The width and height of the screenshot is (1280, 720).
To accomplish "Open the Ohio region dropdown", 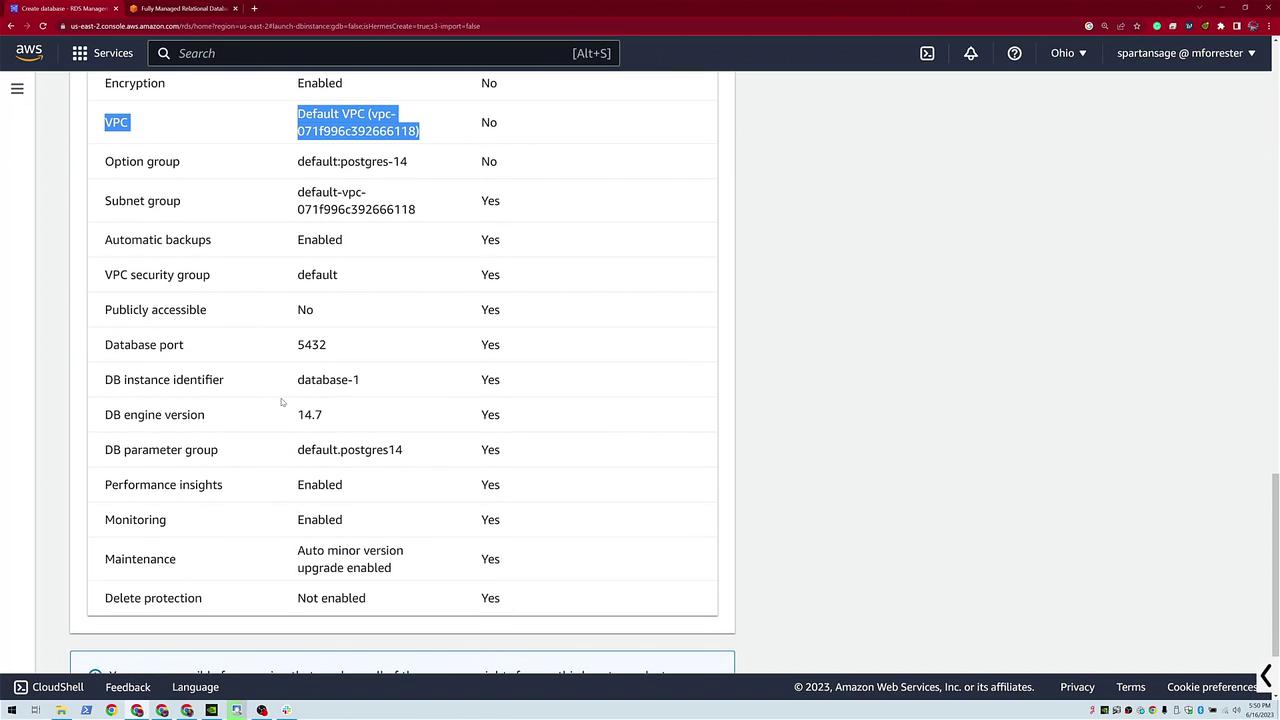I will [1068, 53].
